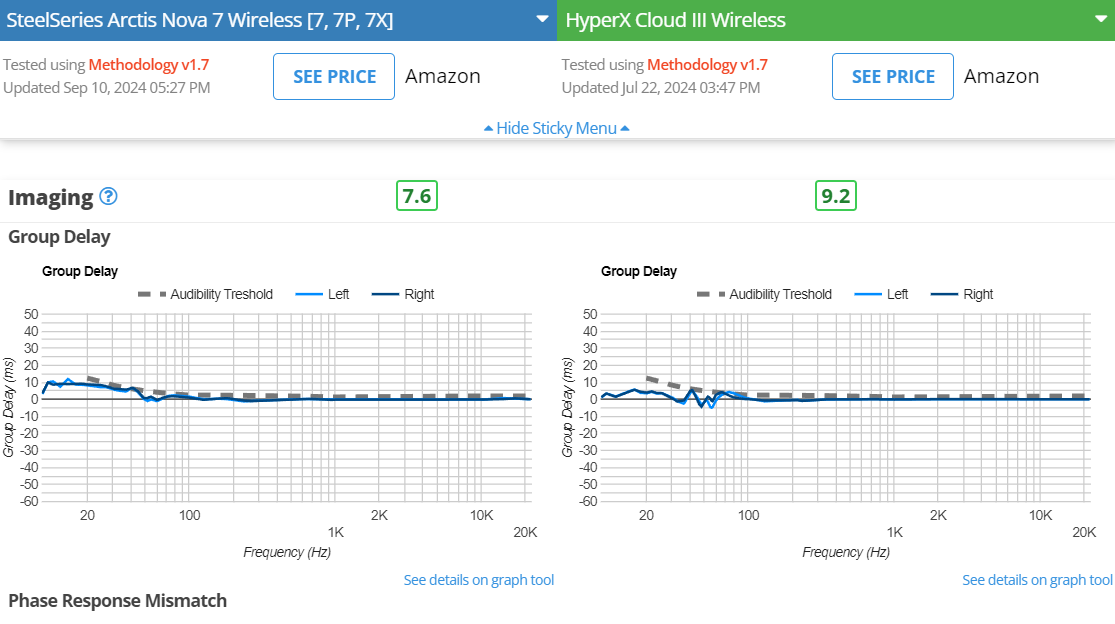
Task: Click the 7.6 Imaging score badge
Action: pos(417,196)
